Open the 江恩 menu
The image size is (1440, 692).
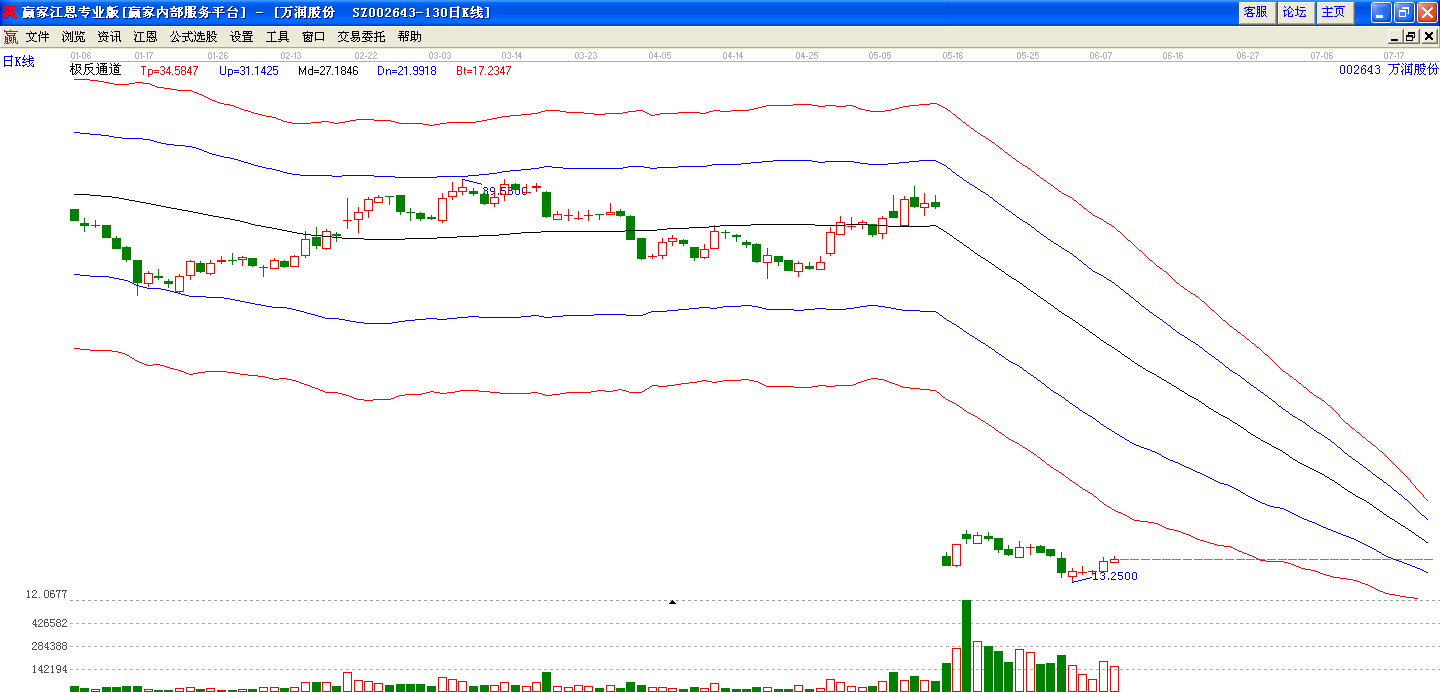(146, 37)
